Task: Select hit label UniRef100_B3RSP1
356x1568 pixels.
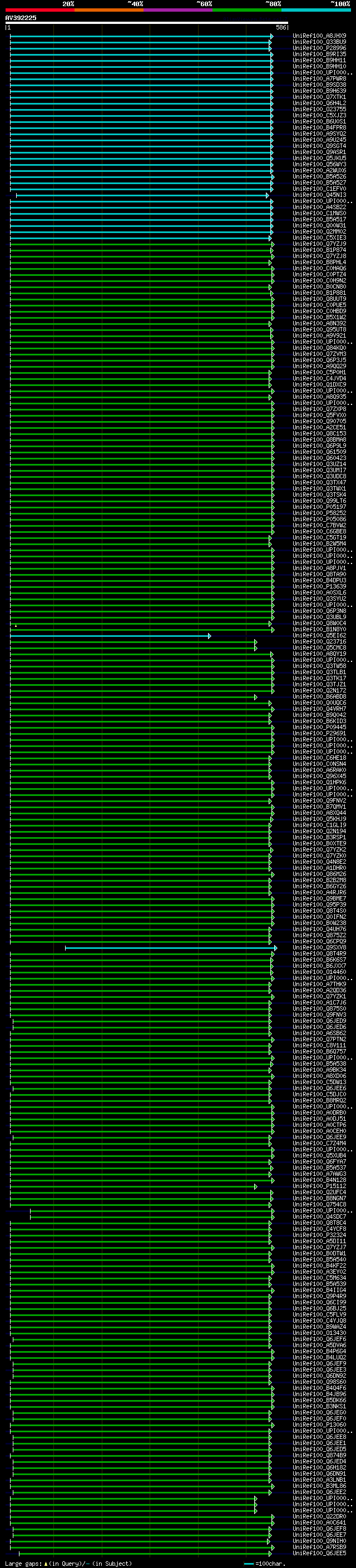Action: point(319,837)
